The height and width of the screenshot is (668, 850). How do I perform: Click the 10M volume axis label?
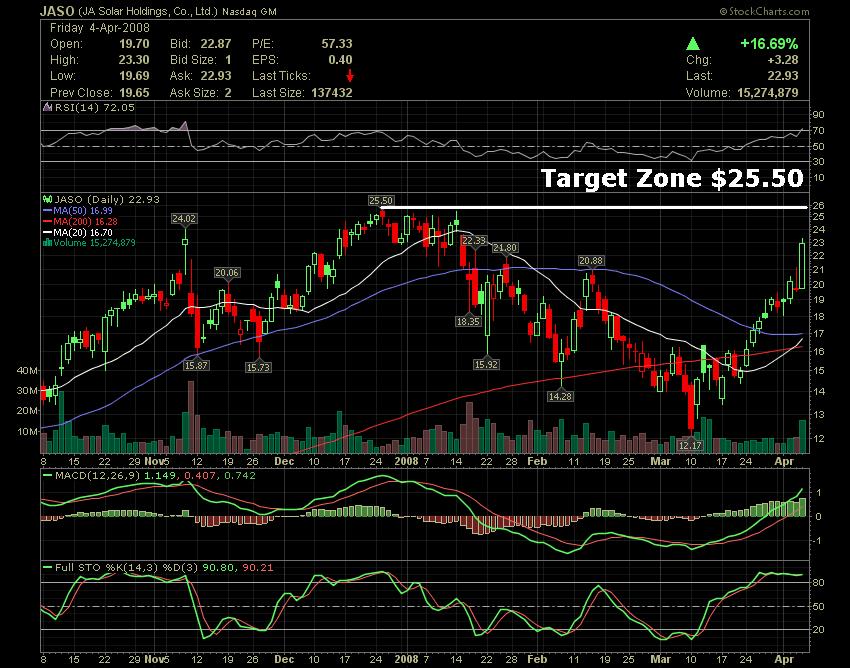(28, 432)
